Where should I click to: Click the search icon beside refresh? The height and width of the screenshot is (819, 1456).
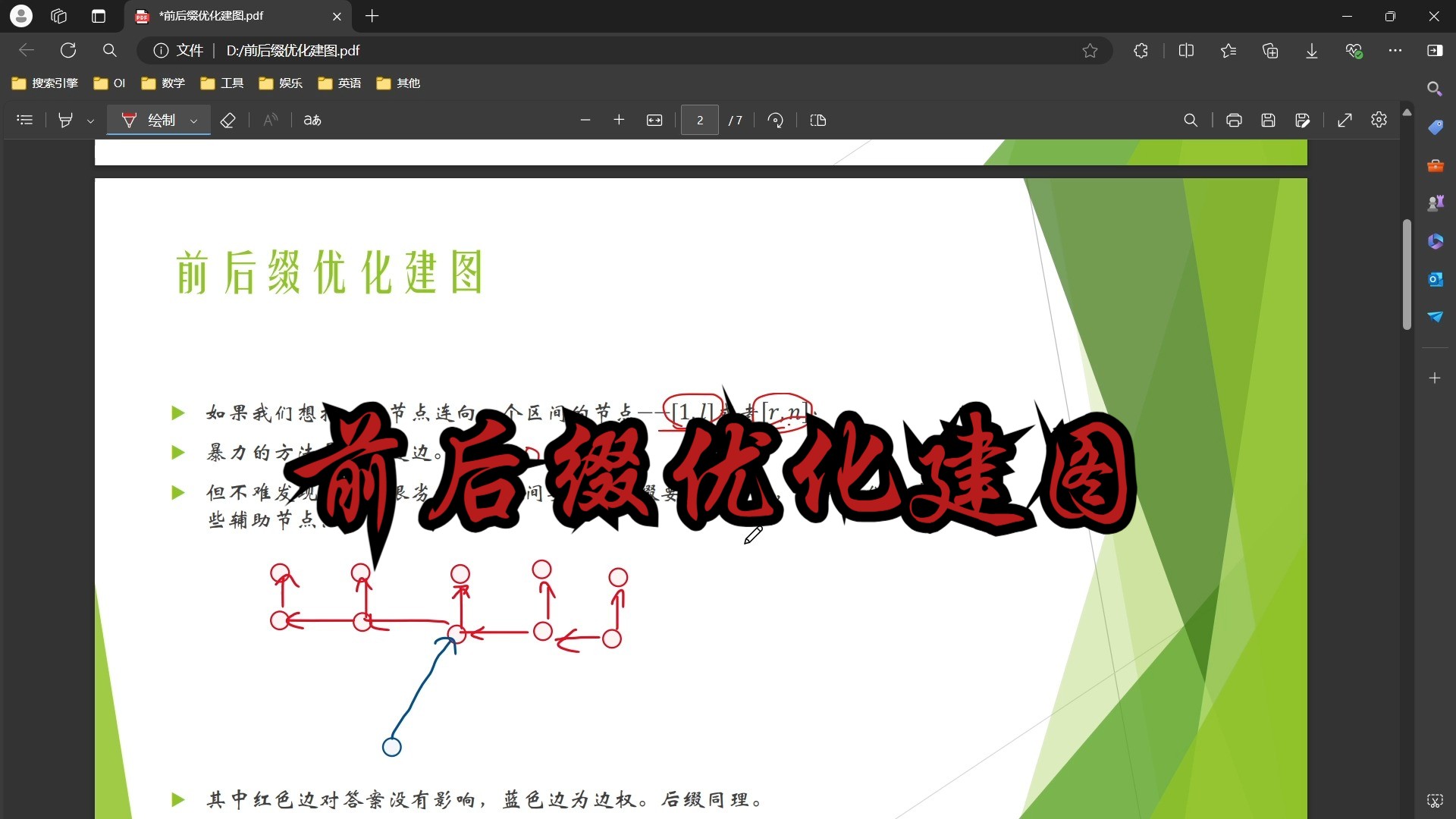(x=110, y=51)
